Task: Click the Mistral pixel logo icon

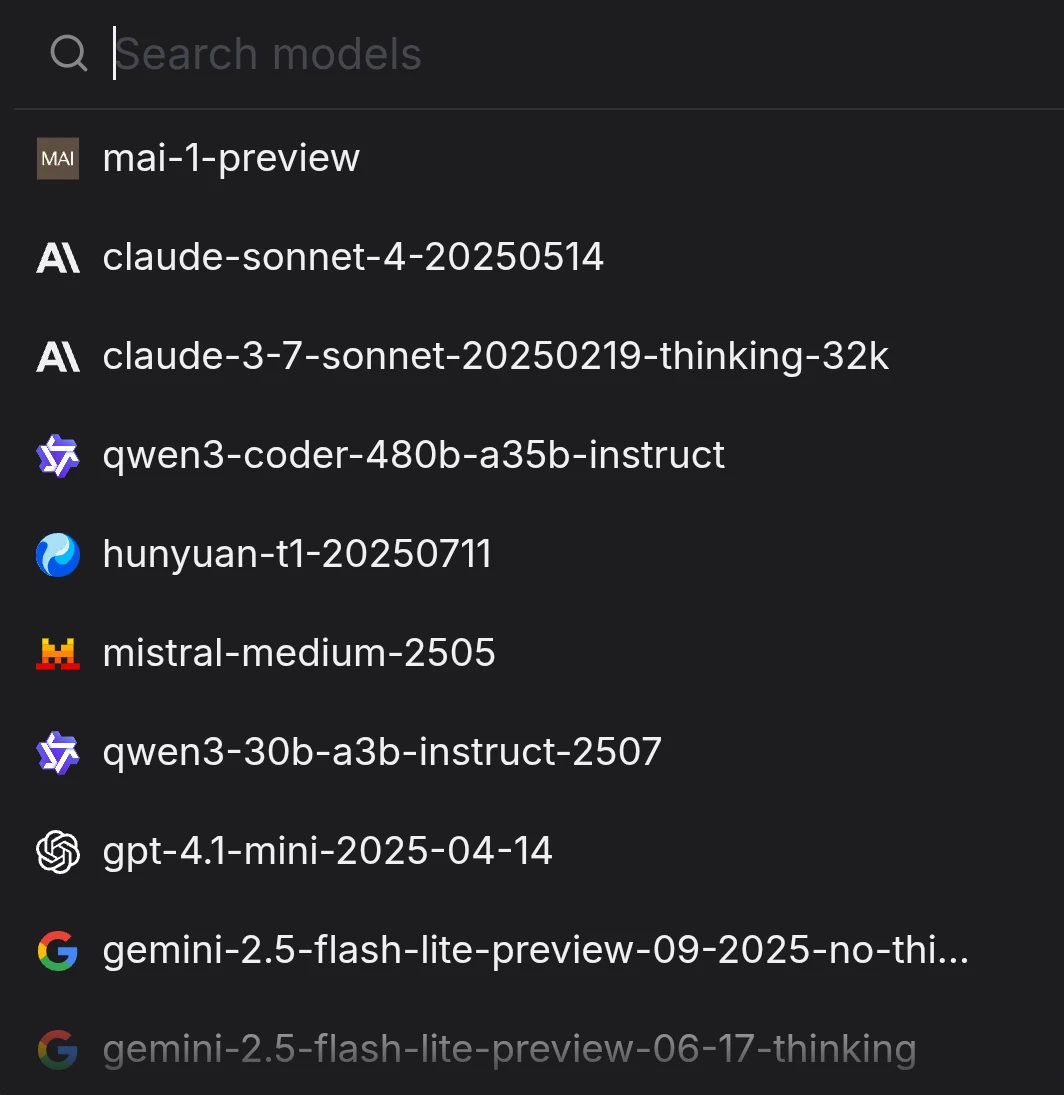Action: (x=57, y=654)
